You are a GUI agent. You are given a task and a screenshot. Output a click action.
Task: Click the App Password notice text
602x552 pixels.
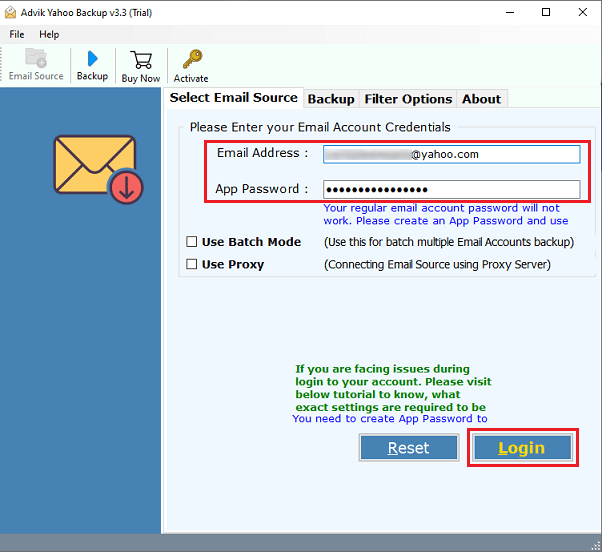pyautogui.click(x=445, y=214)
